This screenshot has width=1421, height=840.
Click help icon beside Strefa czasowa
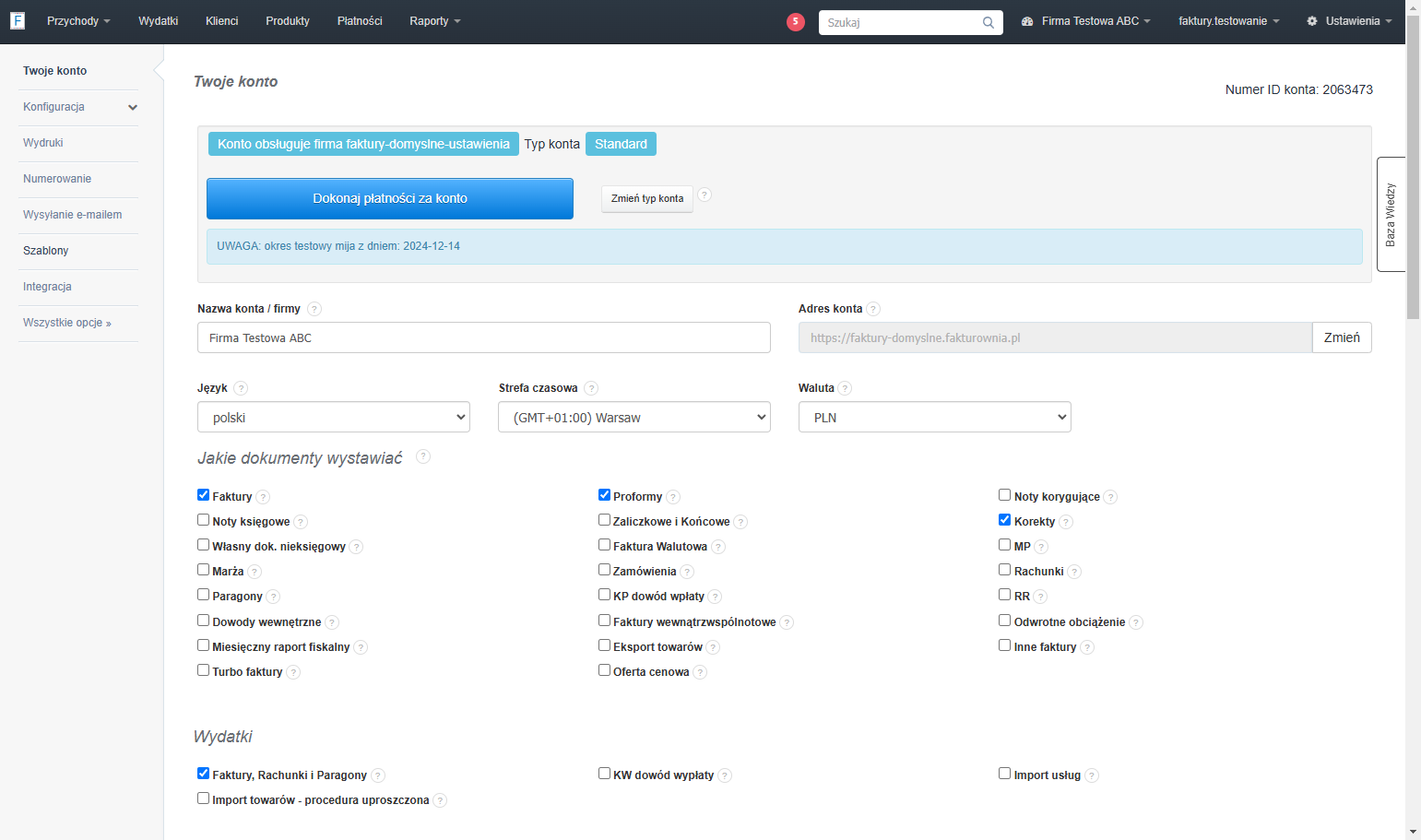click(591, 388)
